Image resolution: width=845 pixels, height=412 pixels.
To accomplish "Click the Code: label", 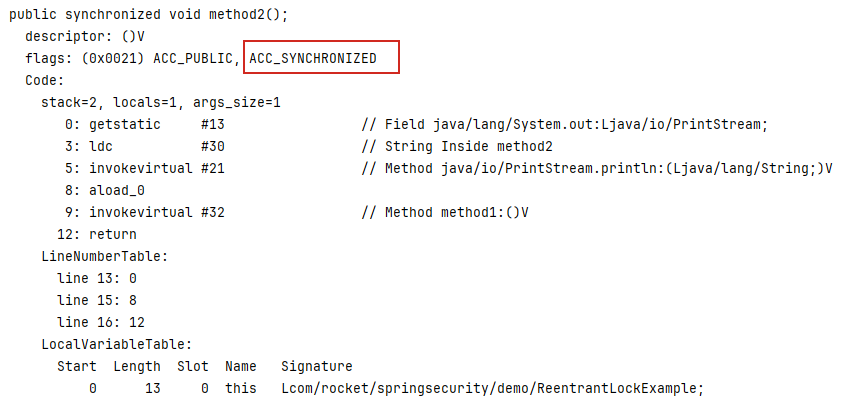I will point(45,81).
